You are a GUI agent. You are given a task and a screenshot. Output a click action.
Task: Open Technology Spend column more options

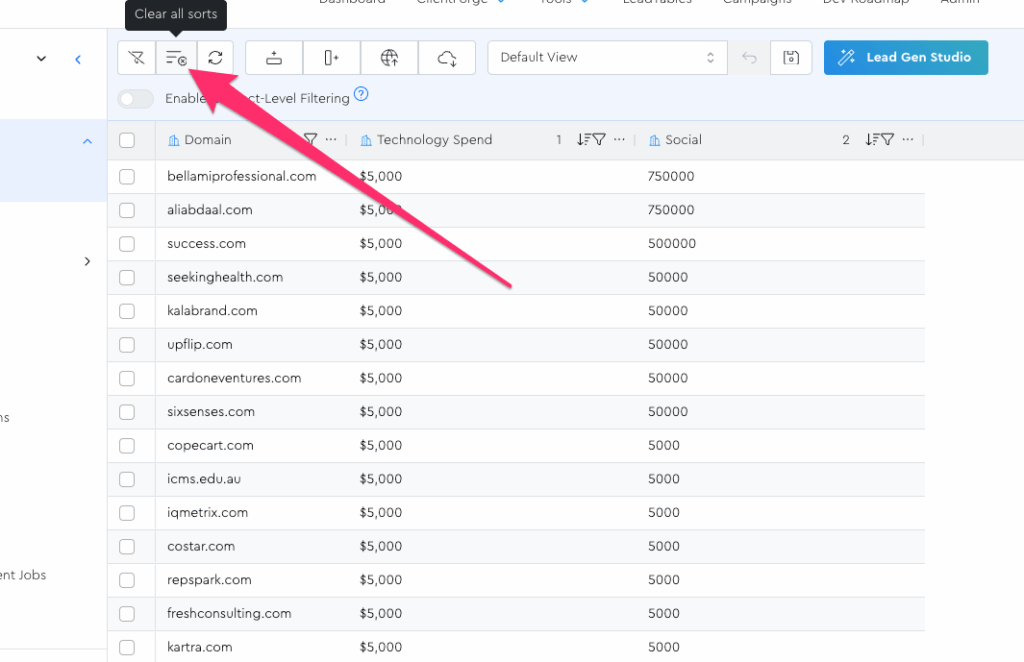click(x=620, y=140)
